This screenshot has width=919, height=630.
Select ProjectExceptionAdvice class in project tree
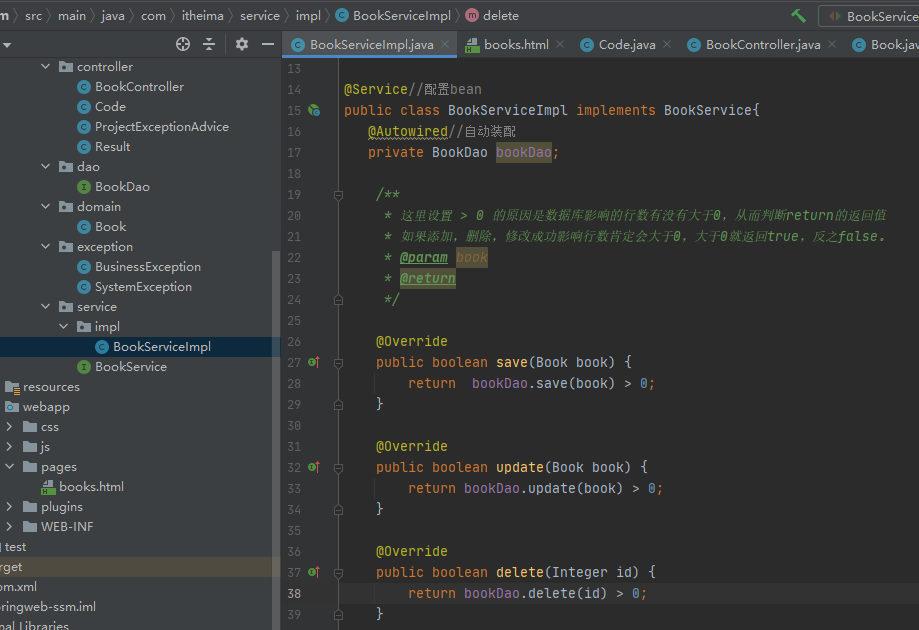[161, 127]
